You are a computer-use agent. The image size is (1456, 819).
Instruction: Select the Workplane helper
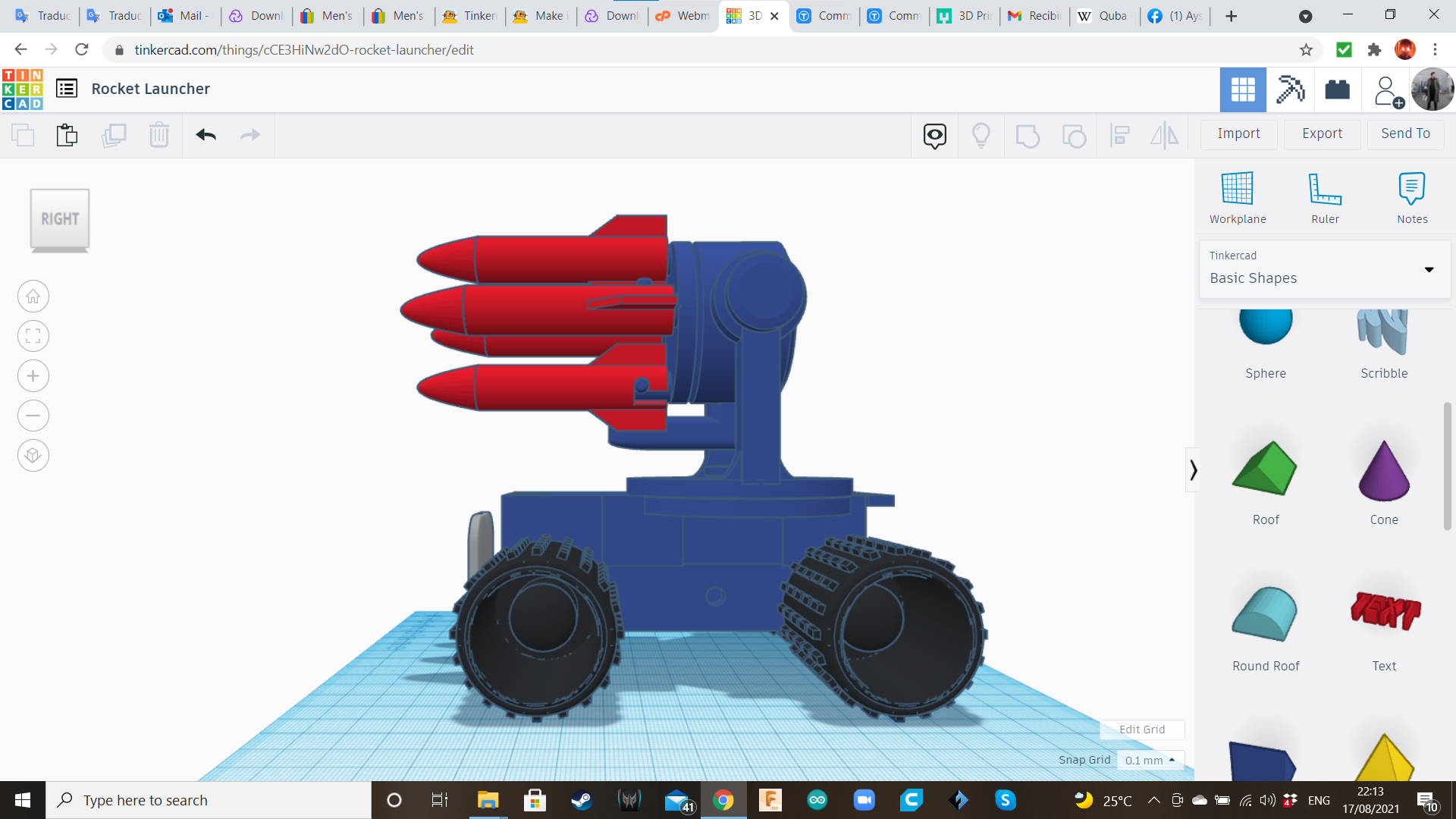[1238, 197]
